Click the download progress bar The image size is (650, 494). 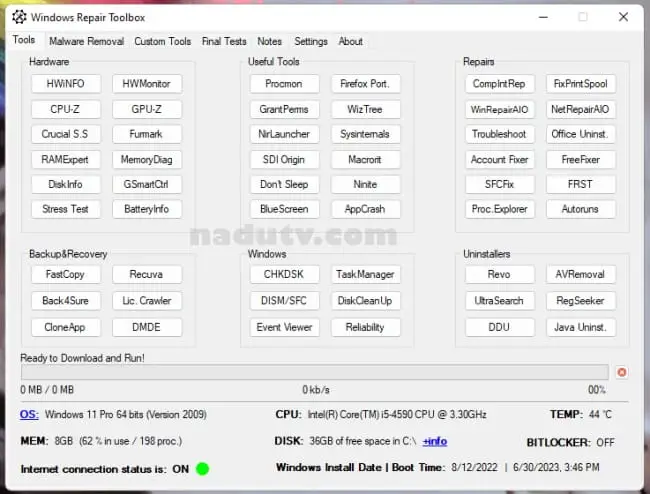tap(315, 372)
